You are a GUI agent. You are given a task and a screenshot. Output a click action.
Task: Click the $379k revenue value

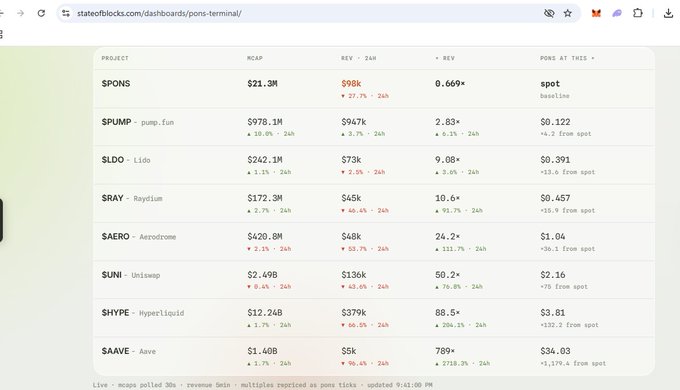[354, 313]
